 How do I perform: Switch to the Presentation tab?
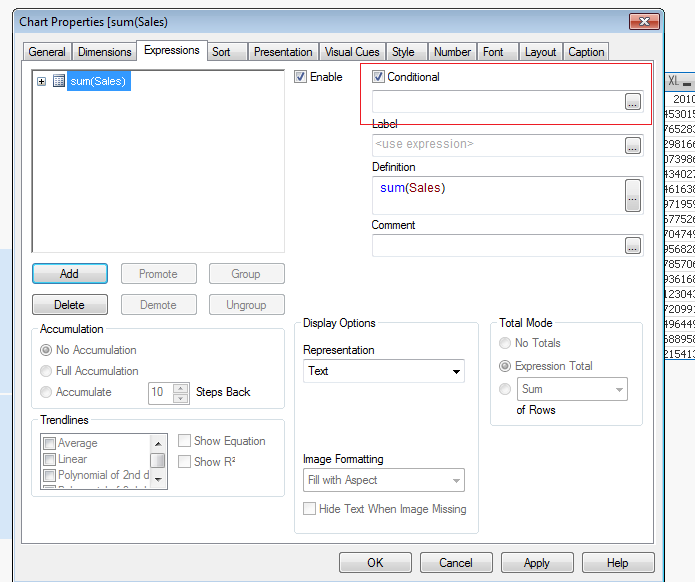pyautogui.click(x=283, y=52)
